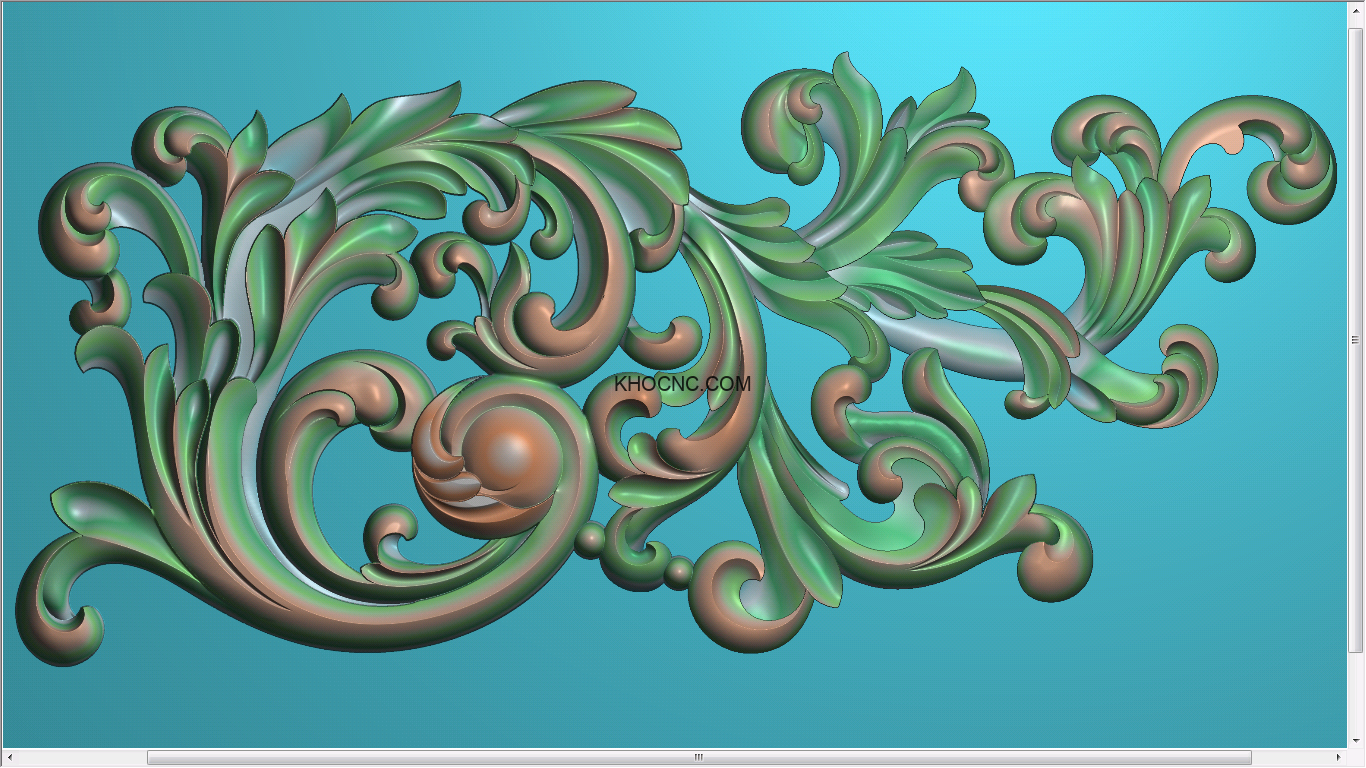Click the KHOCNC.COM watermark text

[x=683, y=384]
